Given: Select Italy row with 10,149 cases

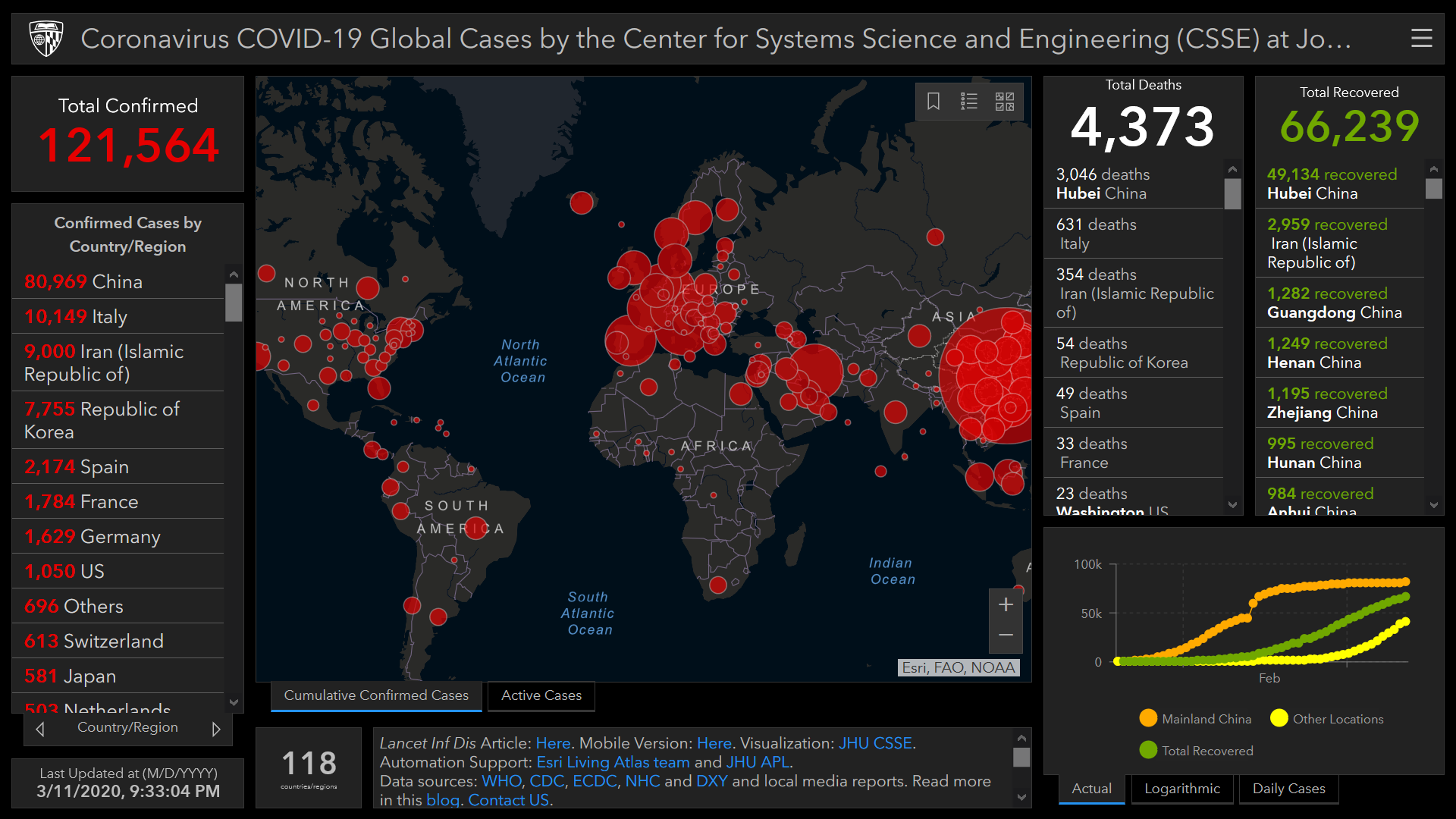Looking at the screenshot, I should (118, 316).
